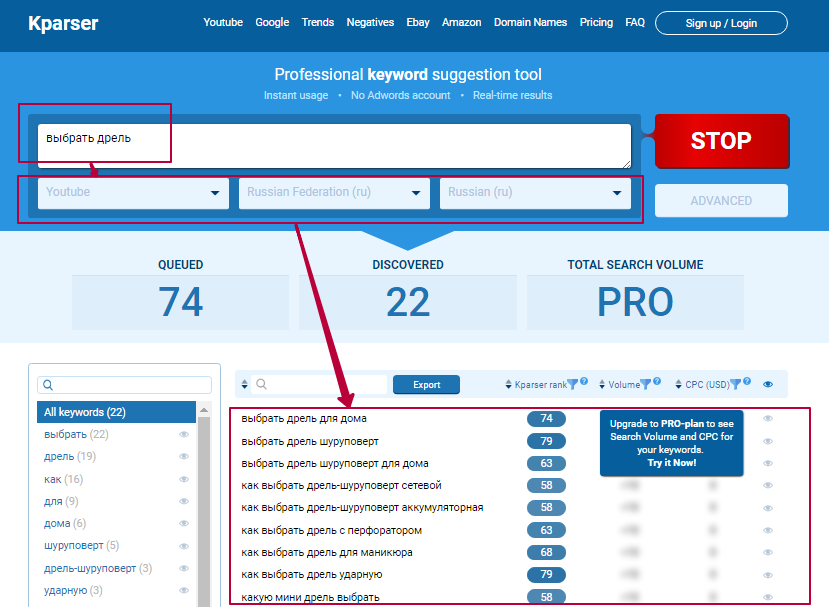Expand the Russian Federation (ru) country dropdown
The width and height of the screenshot is (829, 607).
point(334,193)
